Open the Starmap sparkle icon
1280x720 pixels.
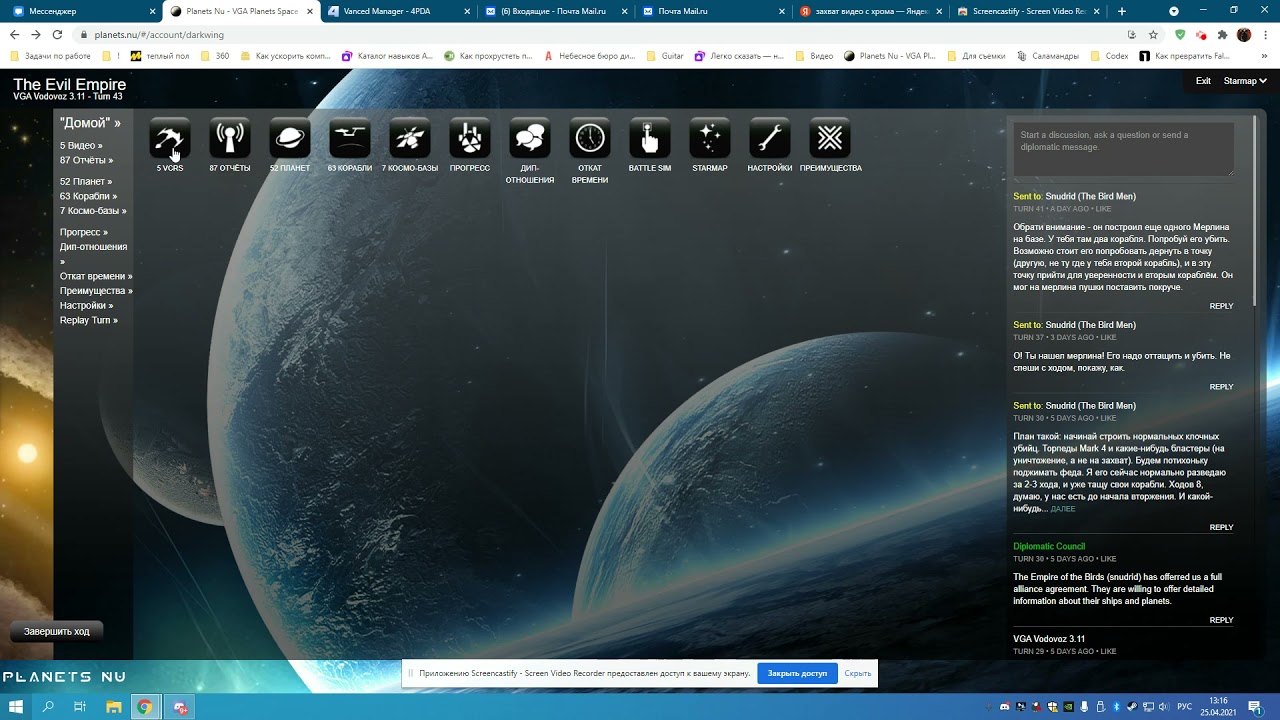710,138
